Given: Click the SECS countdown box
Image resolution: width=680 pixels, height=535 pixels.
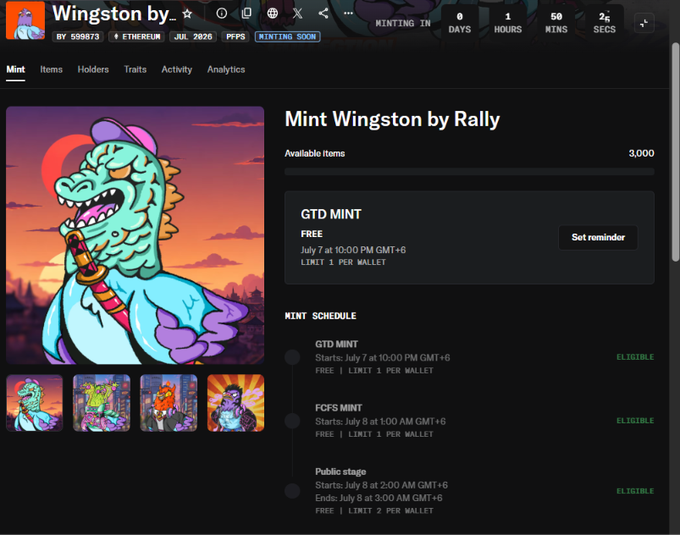Looking at the screenshot, I should 604,23.
